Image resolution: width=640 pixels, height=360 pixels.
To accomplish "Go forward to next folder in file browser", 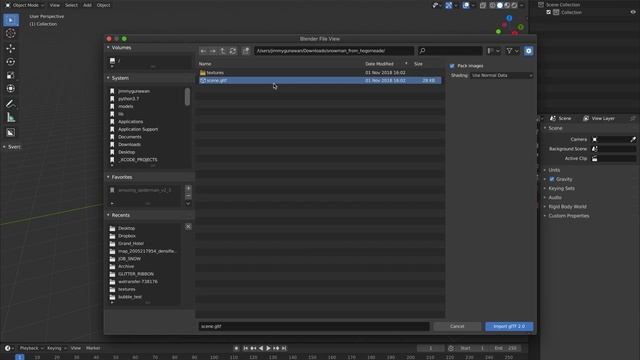I will (x=213, y=51).
